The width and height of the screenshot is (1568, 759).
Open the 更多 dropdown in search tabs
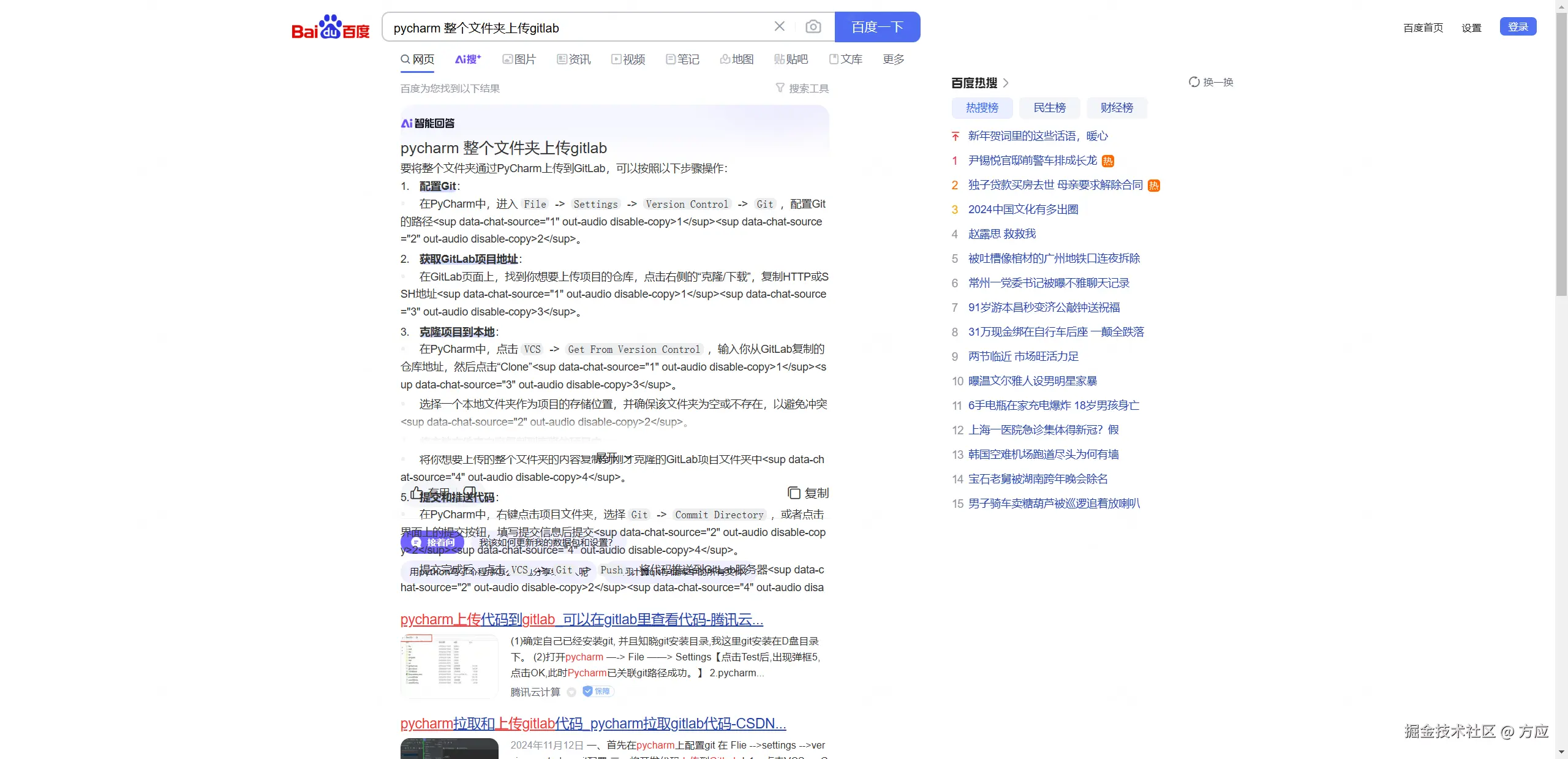click(x=892, y=59)
